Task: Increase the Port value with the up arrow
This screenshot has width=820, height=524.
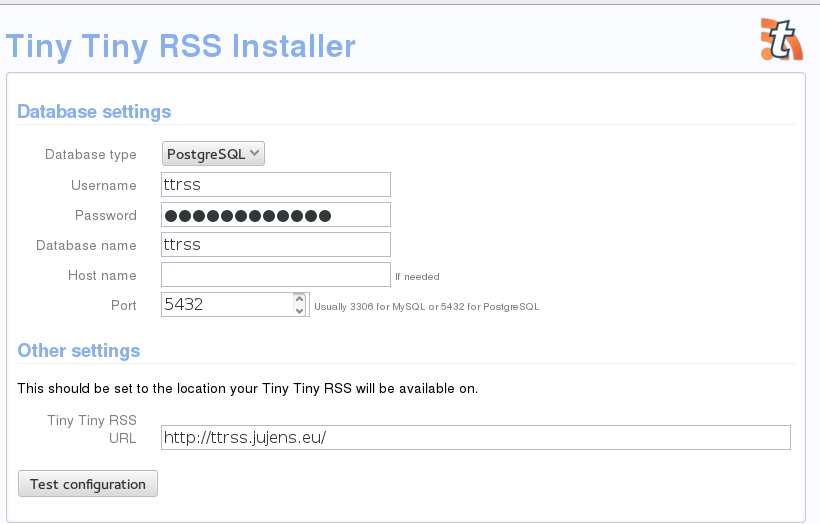Action: coord(300,299)
